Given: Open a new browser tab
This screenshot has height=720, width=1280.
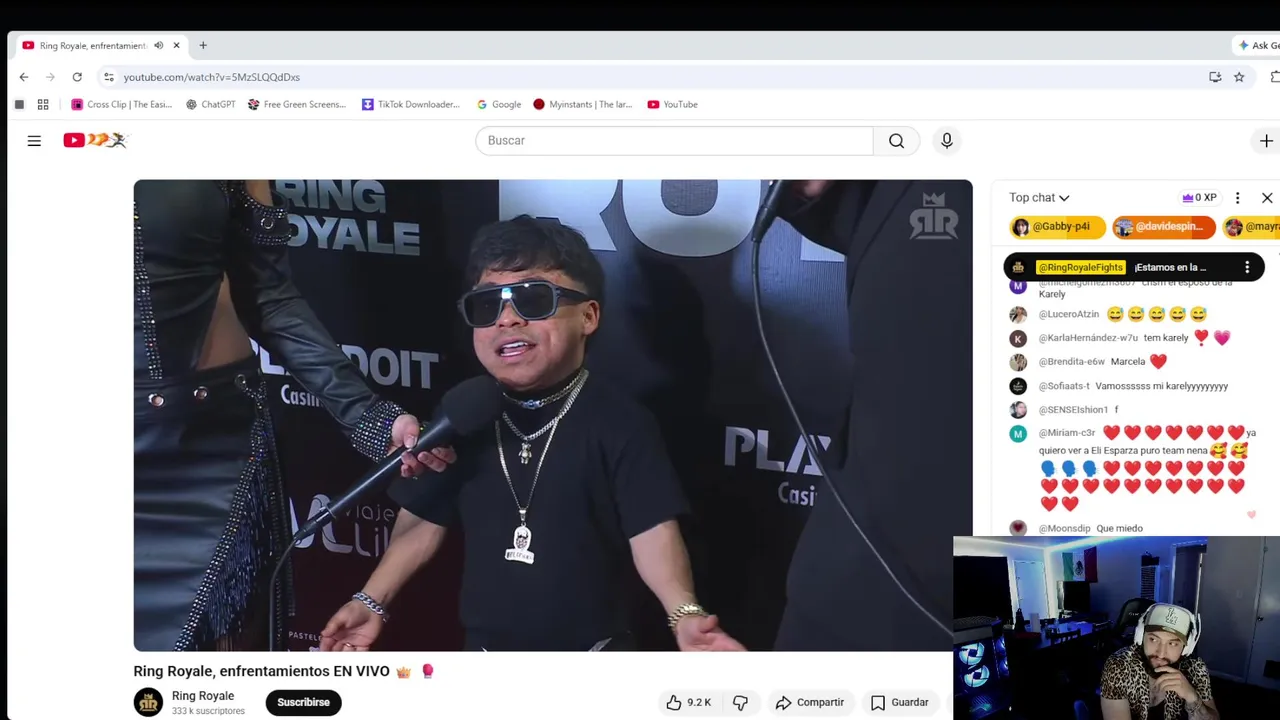Looking at the screenshot, I should 203,45.
